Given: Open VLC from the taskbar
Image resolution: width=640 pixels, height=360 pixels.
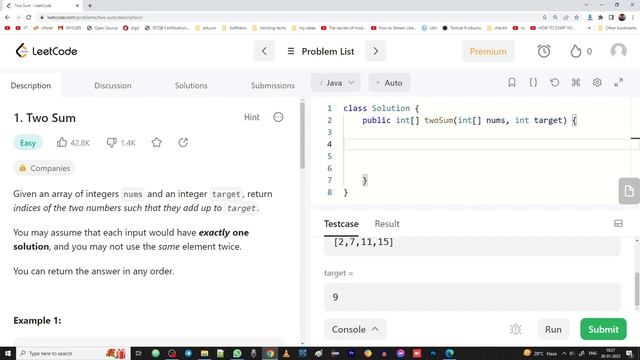Looking at the screenshot, I should pyautogui.click(x=286, y=353).
